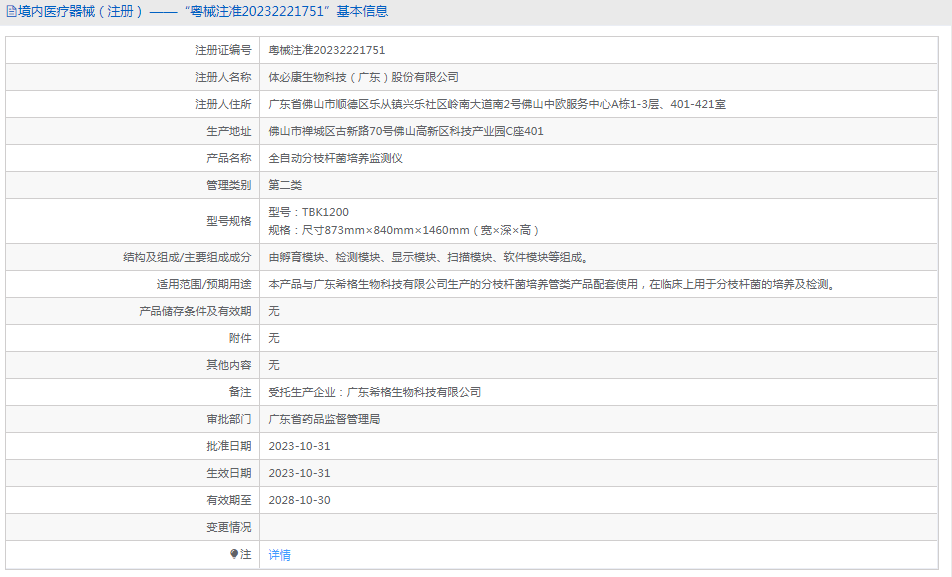Click the registrant address starting with 广东省佛山市顺德区
The width and height of the screenshot is (952, 577).
(x=497, y=104)
